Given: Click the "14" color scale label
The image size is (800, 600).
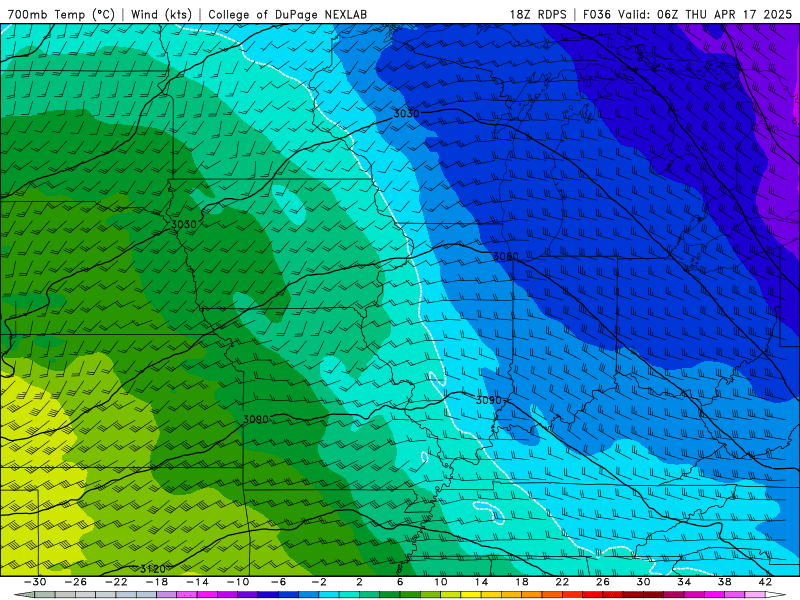Looking at the screenshot, I should tap(481, 582).
